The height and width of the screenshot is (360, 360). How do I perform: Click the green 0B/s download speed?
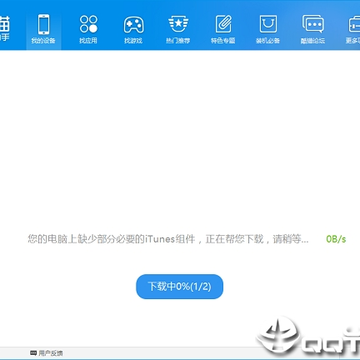point(336,239)
